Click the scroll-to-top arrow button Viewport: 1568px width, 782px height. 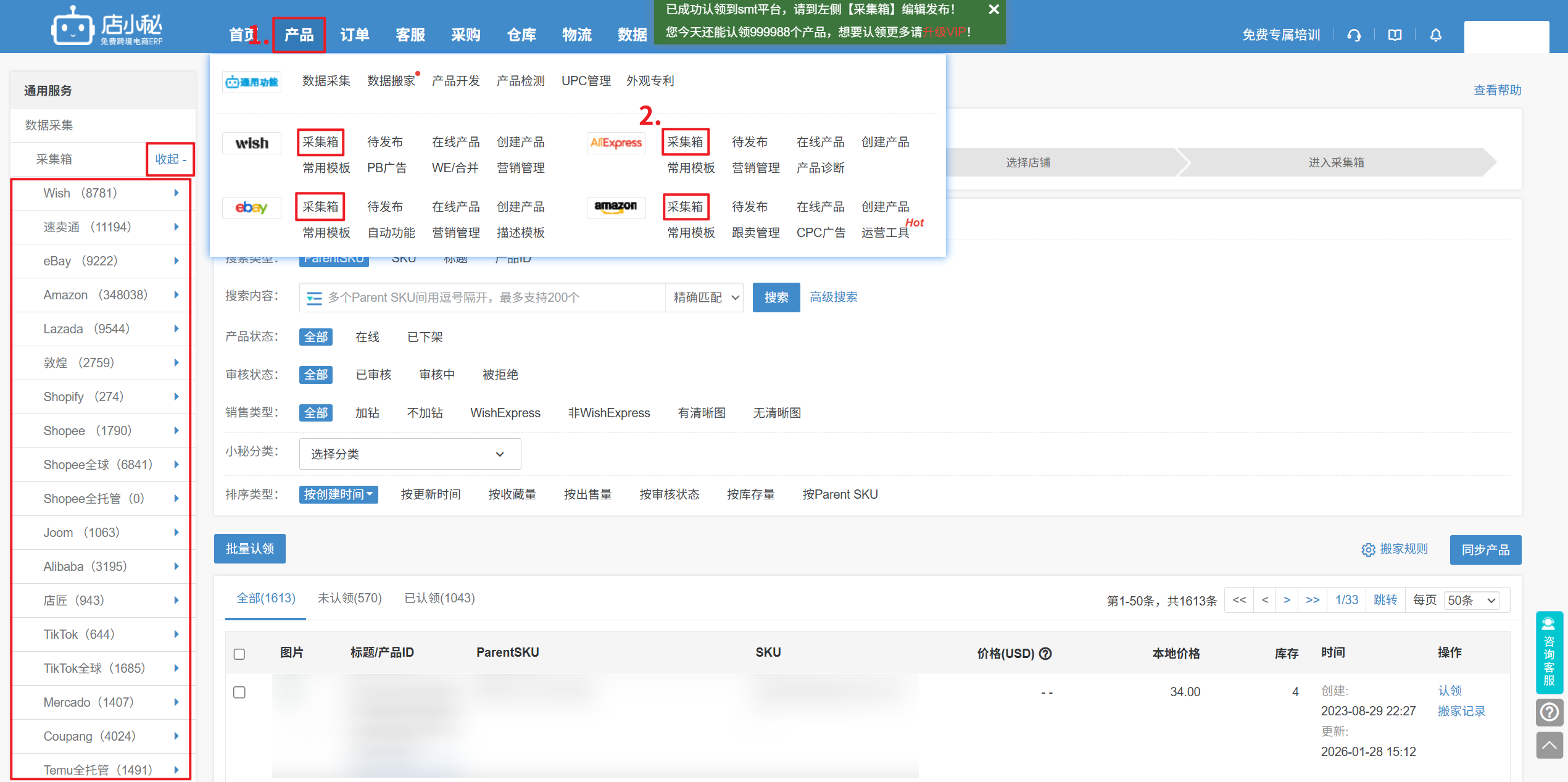pyautogui.click(x=1549, y=745)
